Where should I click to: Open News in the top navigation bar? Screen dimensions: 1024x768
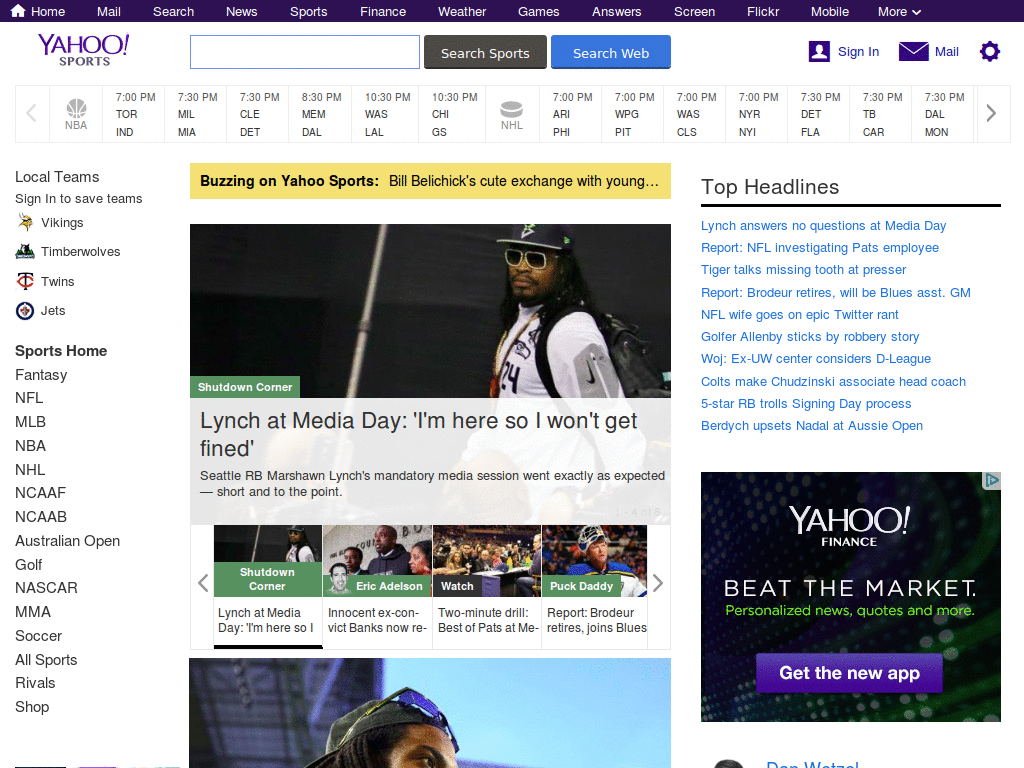(x=242, y=12)
